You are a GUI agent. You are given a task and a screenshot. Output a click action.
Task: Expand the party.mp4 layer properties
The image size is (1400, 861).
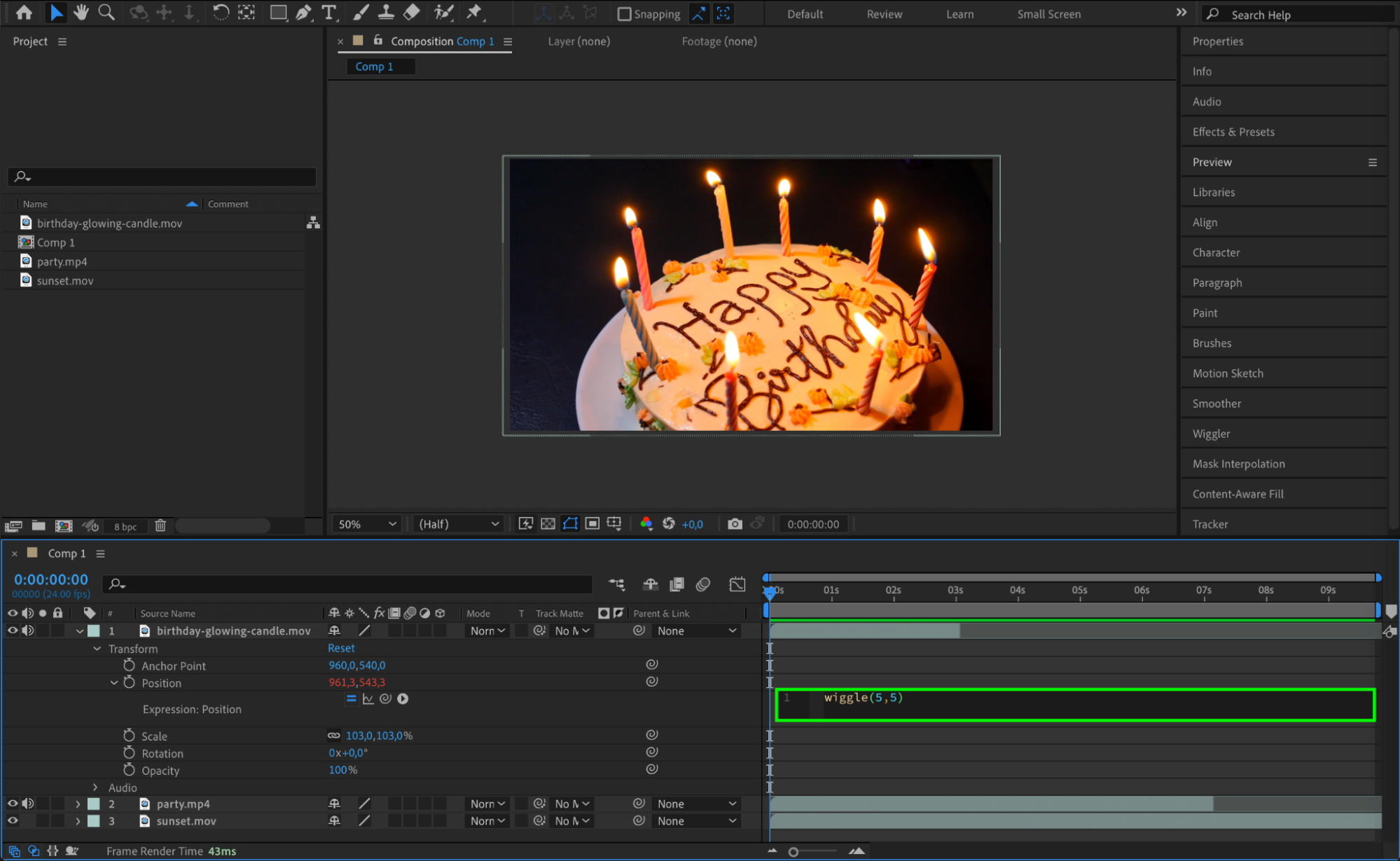[x=78, y=804]
